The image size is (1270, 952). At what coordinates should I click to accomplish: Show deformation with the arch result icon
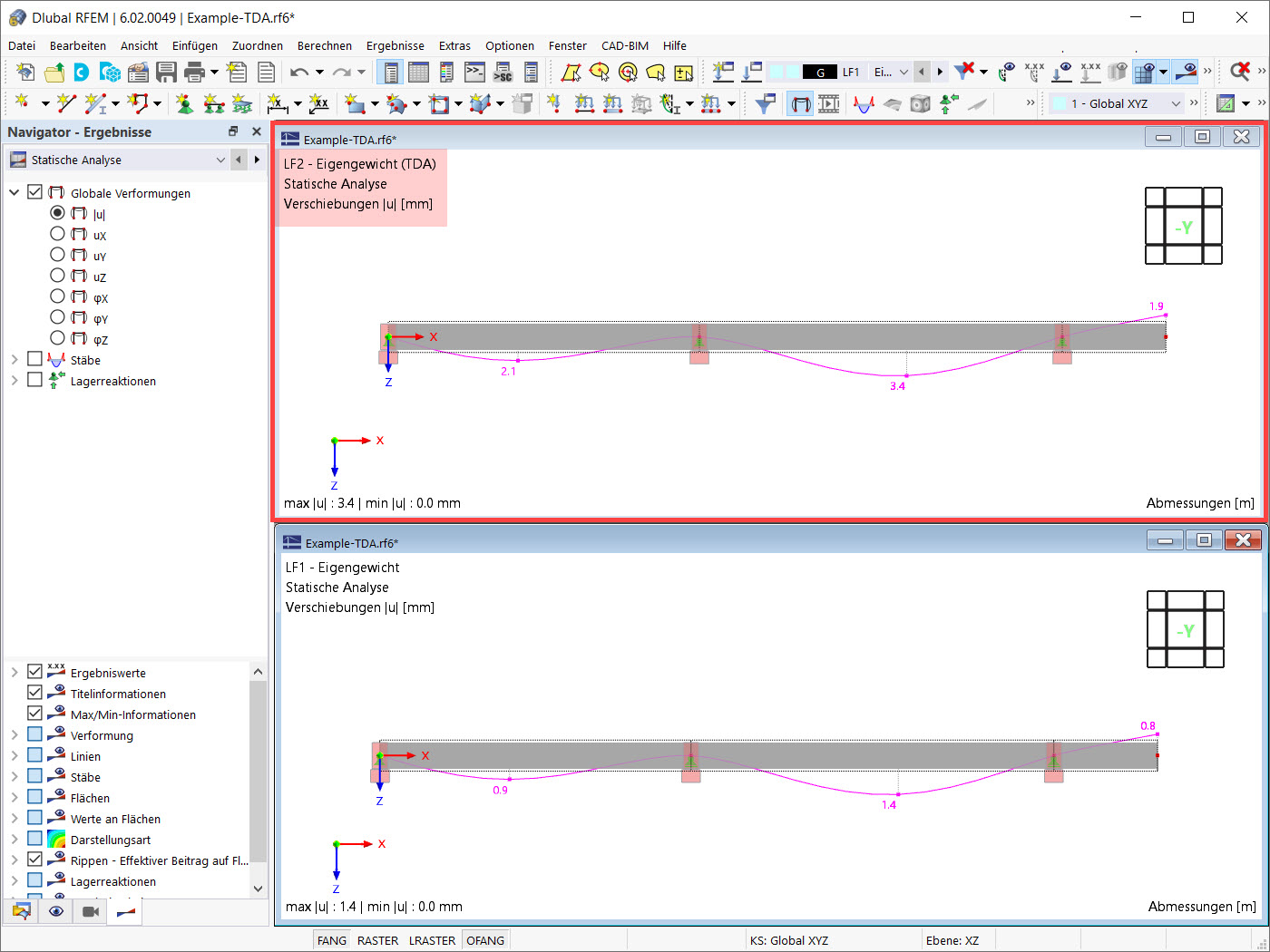click(800, 103)
